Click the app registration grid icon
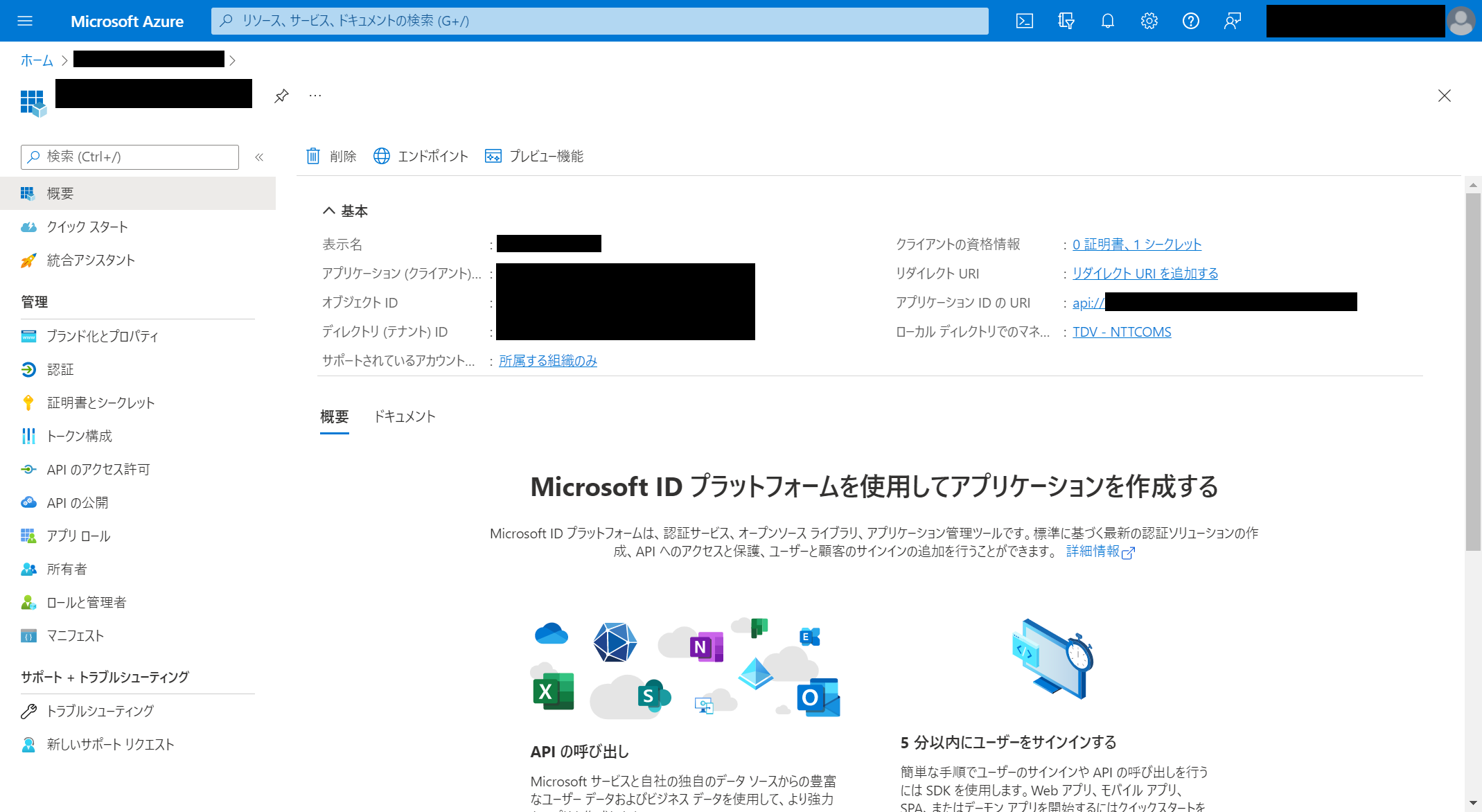Image resolution: width=1482 pixels, height=812 pixels. 33,103
